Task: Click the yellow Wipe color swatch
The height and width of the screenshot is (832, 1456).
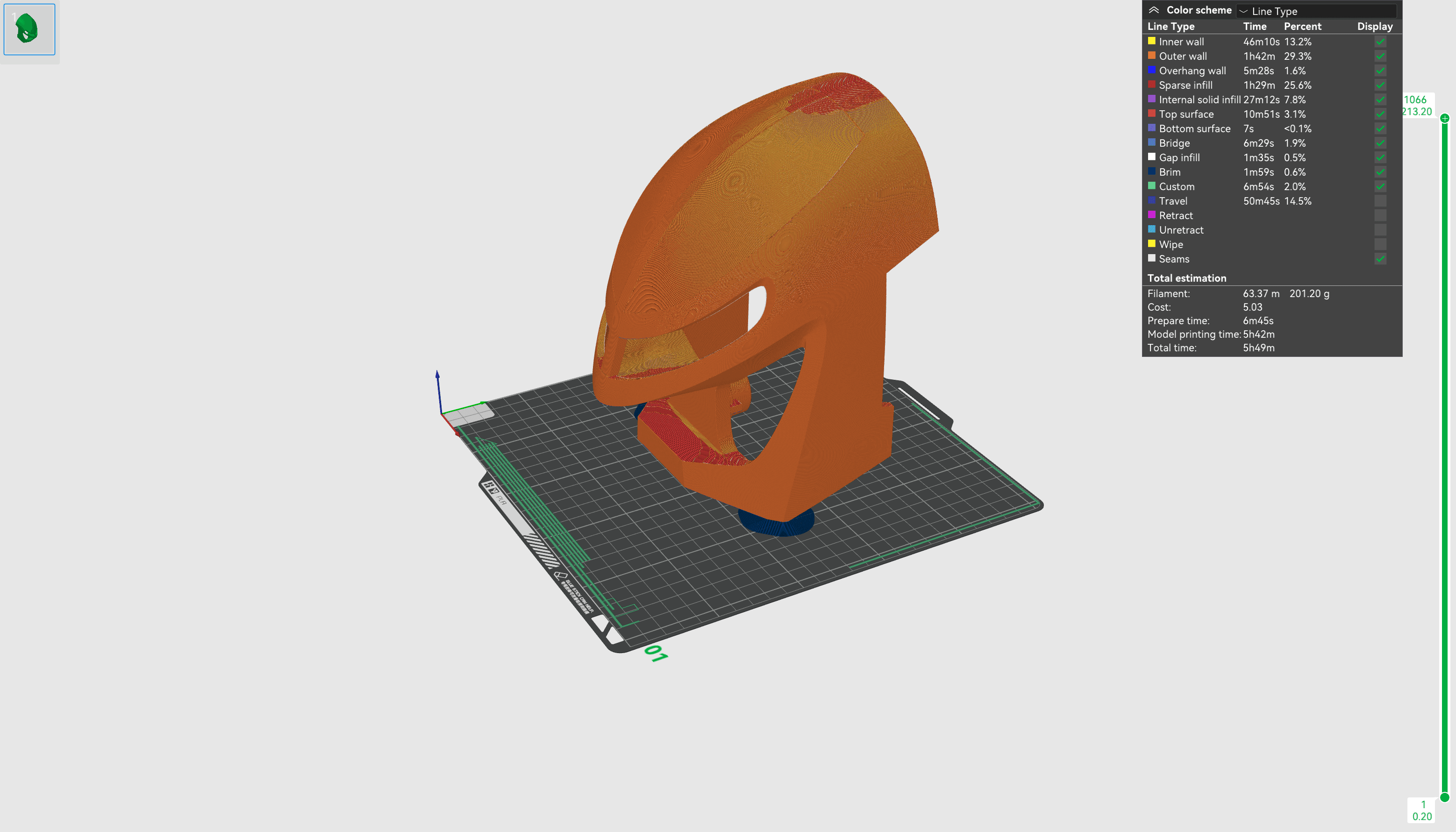Action: pyautogui.click(x=1151, y=243)
